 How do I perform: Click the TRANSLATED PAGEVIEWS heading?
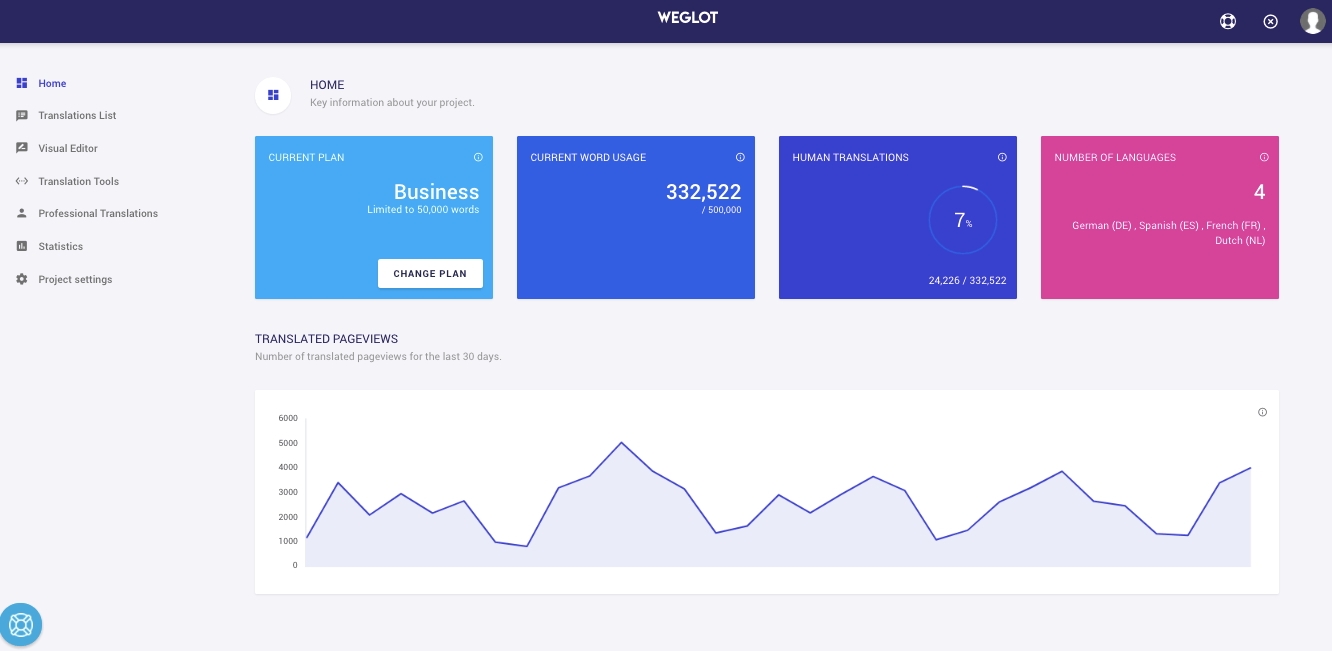tap(327, 340)
